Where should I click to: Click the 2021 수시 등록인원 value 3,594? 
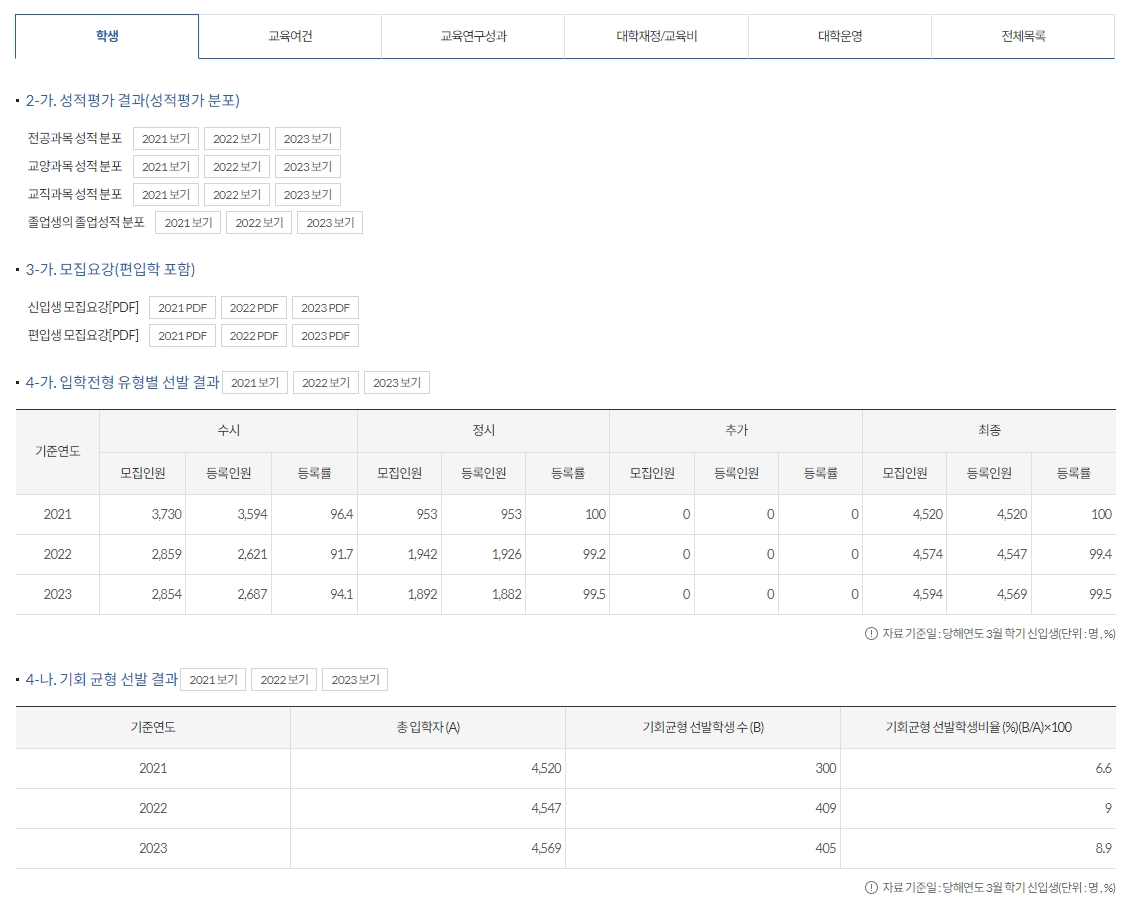pos(252,515)
